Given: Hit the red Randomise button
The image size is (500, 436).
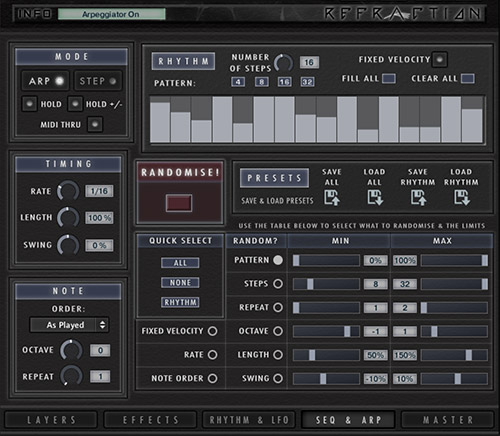Looking at the screenshot, I should click(x=179, y=203).
